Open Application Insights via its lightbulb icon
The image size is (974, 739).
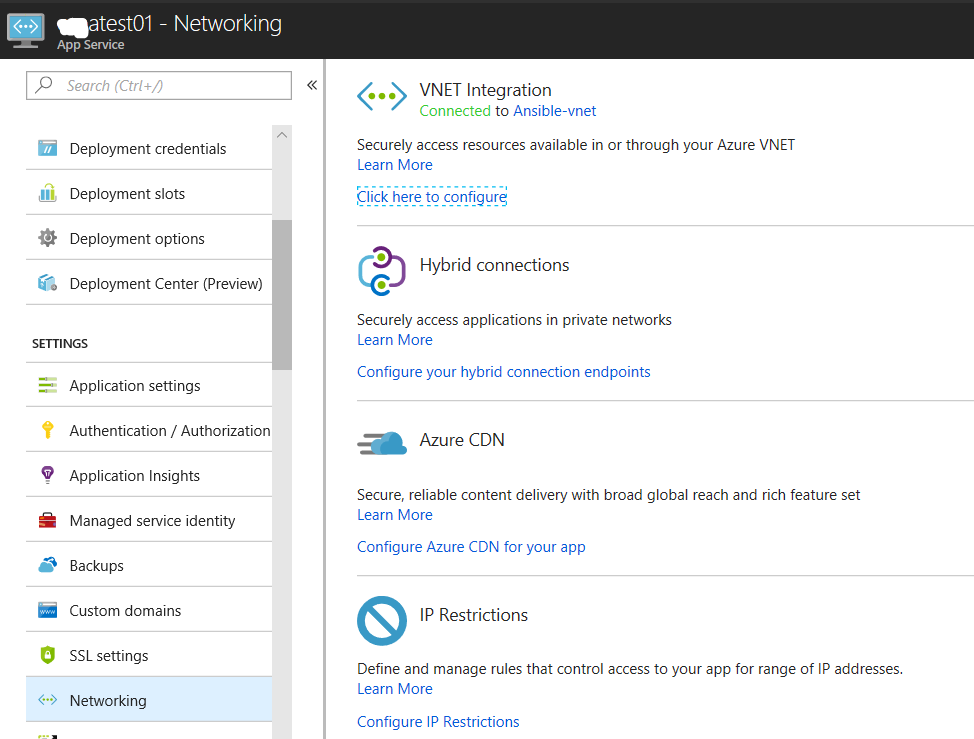click(47, 474)
